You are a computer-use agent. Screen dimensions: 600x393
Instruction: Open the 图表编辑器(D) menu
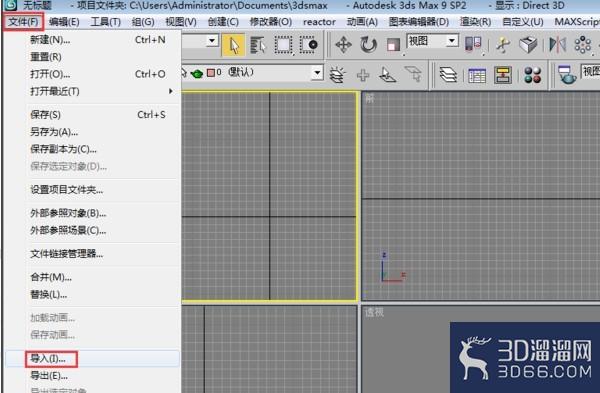[x=419, y=22]
